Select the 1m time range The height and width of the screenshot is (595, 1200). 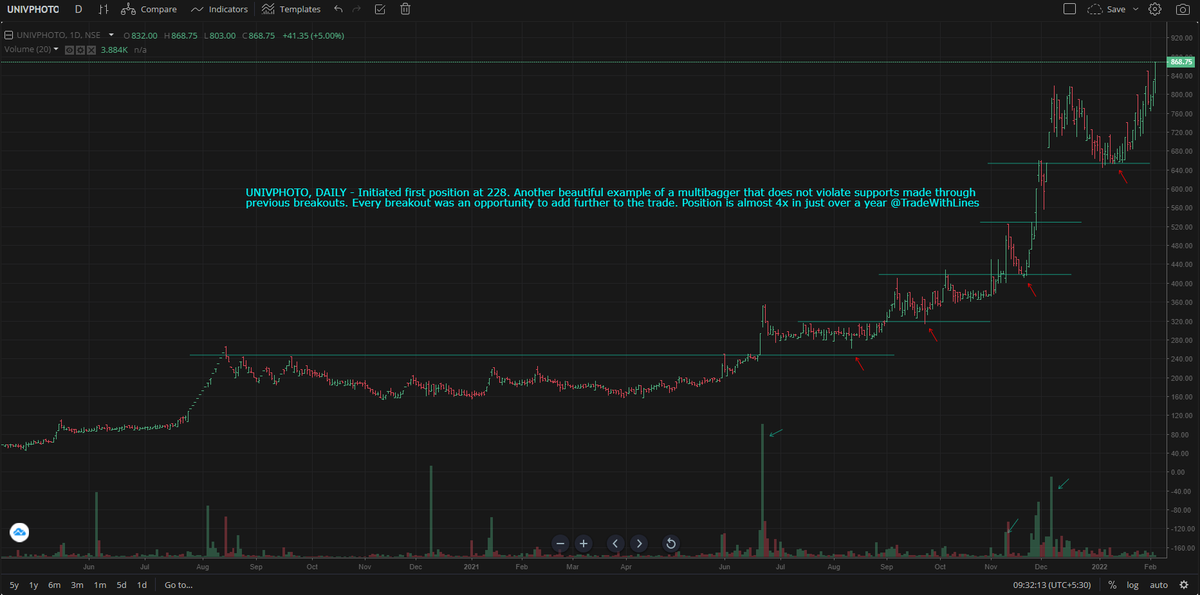pos(100,585)
